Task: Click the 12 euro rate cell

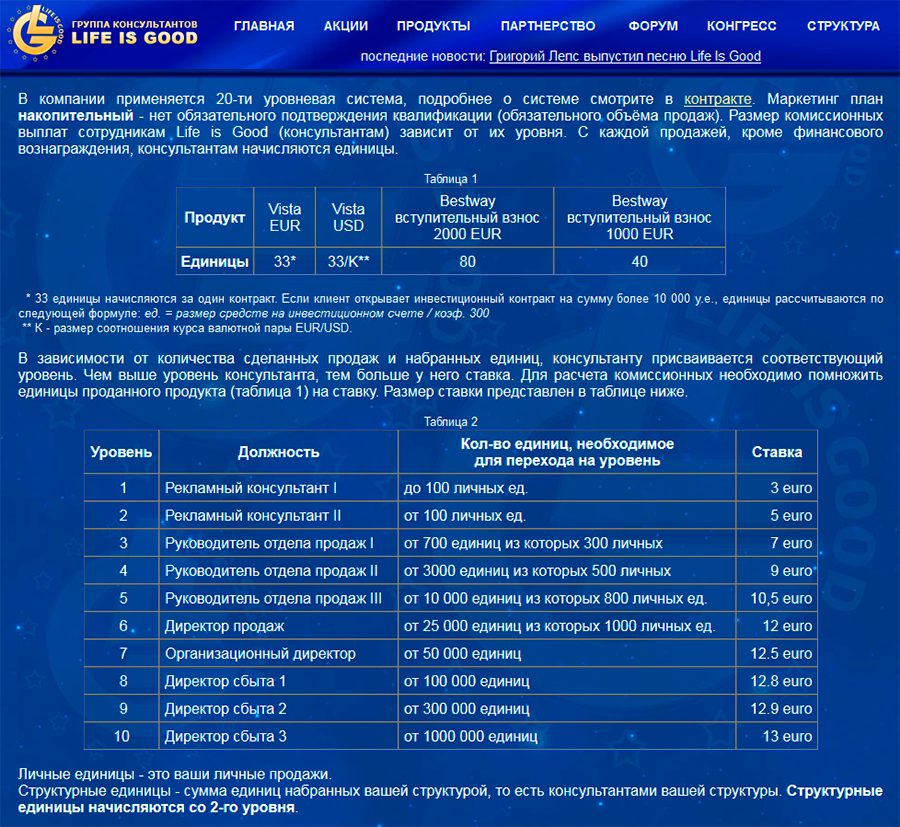Action: pyautogui.click(x=777, y=626)
